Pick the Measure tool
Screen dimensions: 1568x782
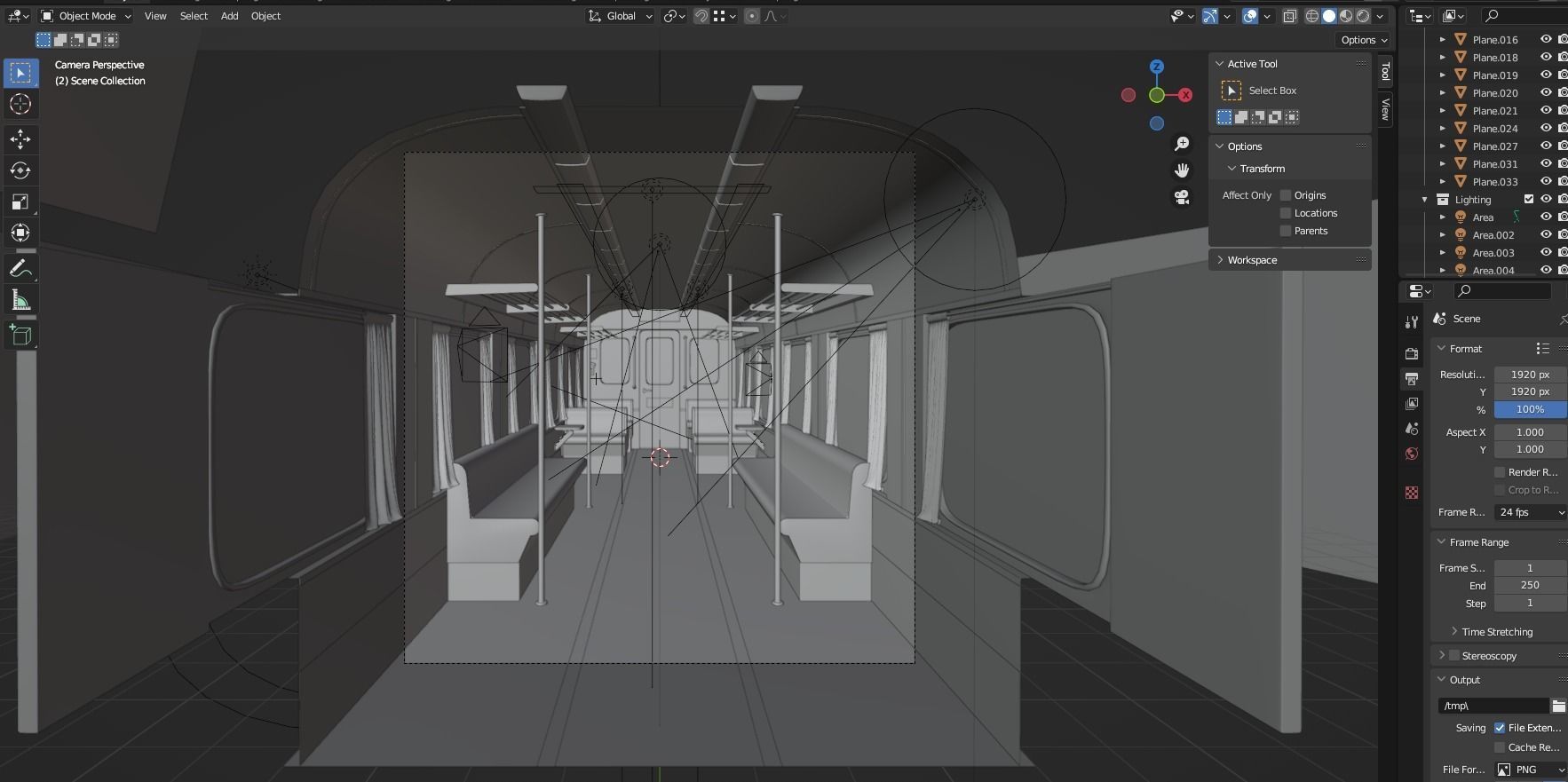click(20, 300)
